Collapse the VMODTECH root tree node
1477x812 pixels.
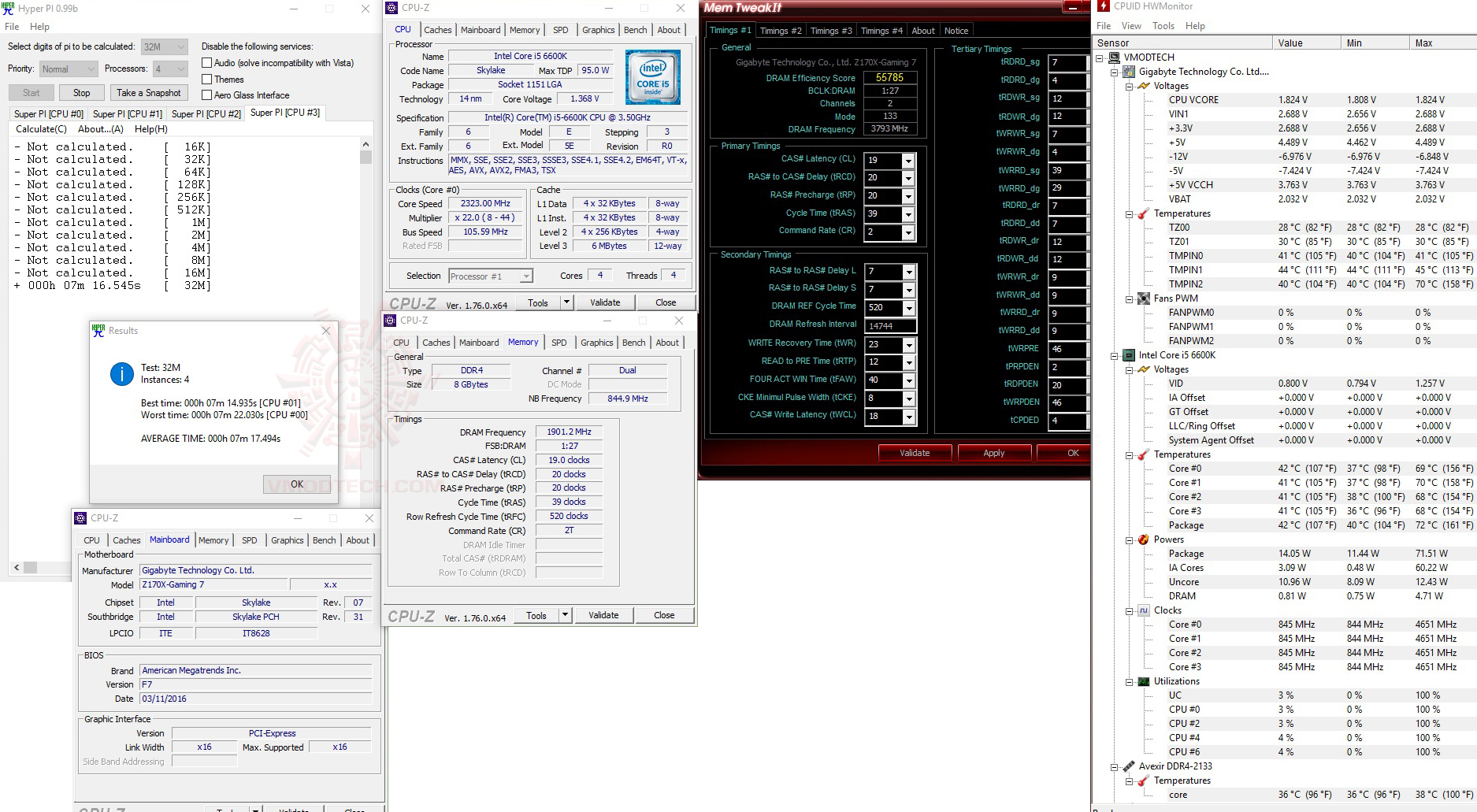click(x=1100, y=57)
